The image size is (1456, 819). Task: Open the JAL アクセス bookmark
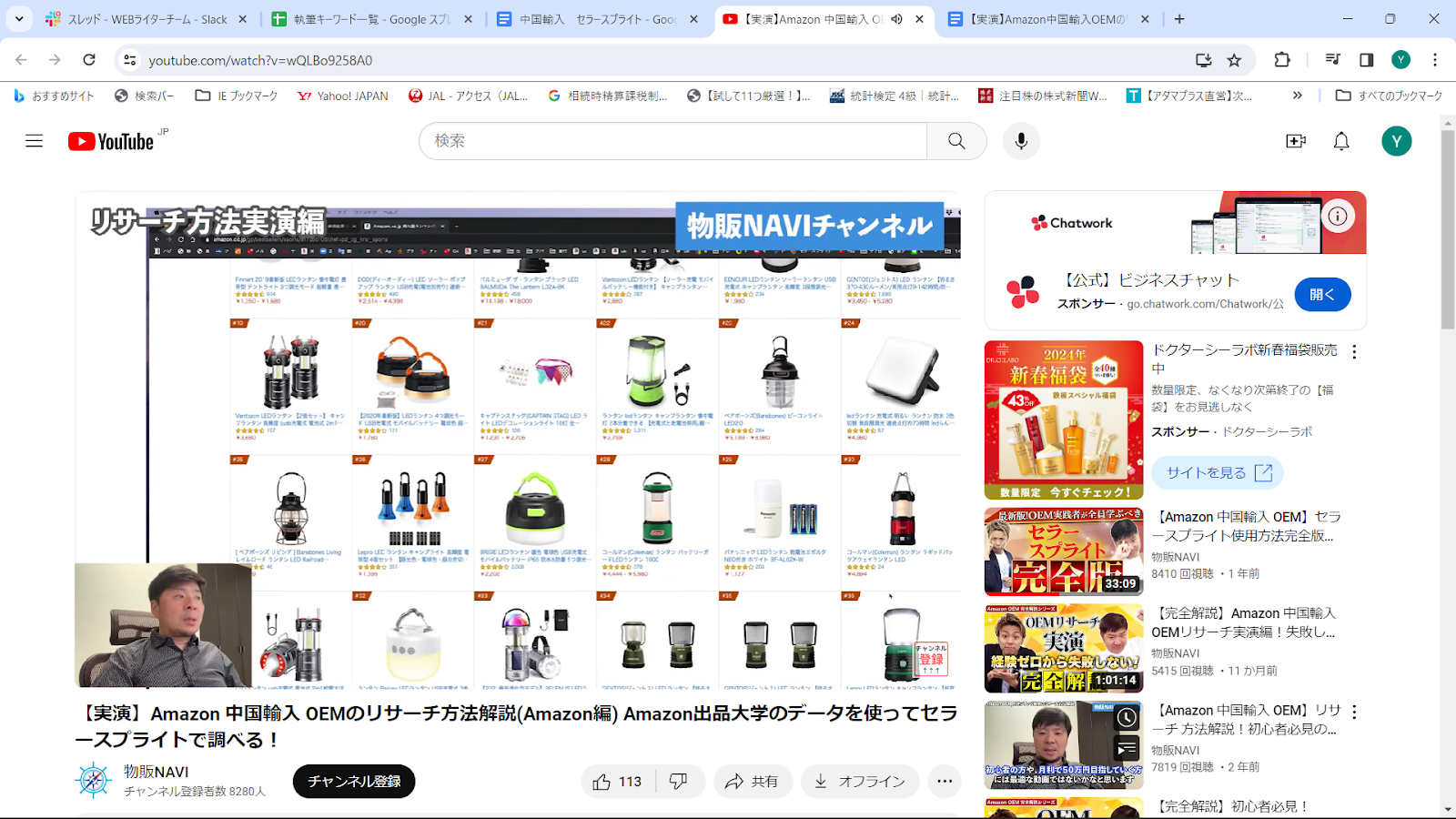(x=469, y=96)
